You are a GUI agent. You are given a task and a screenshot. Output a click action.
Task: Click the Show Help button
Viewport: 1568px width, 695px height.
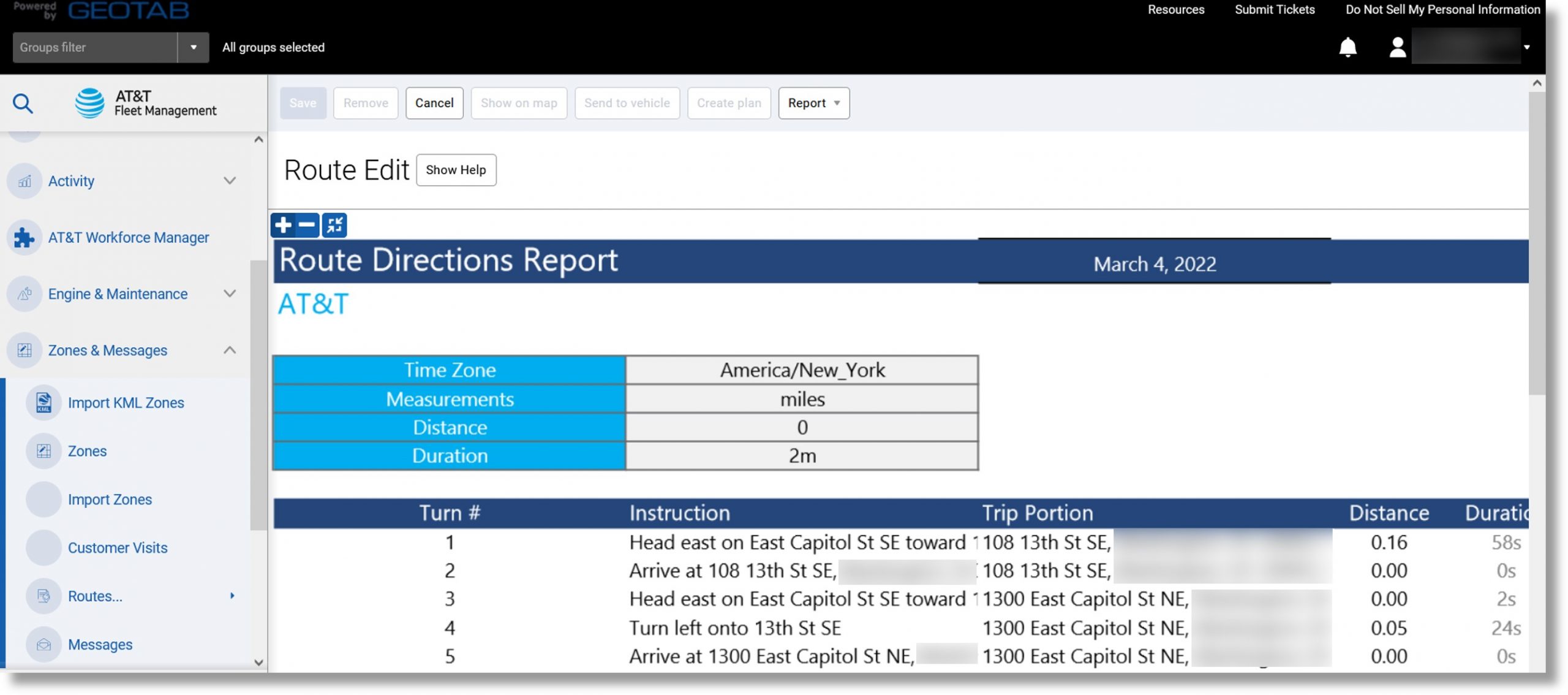[x=456, y=170]
